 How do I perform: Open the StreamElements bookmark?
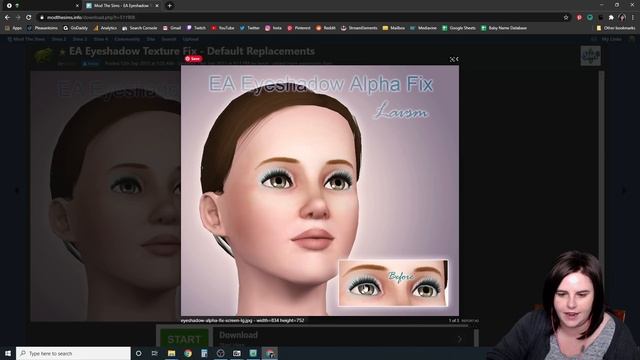[359, 28]
